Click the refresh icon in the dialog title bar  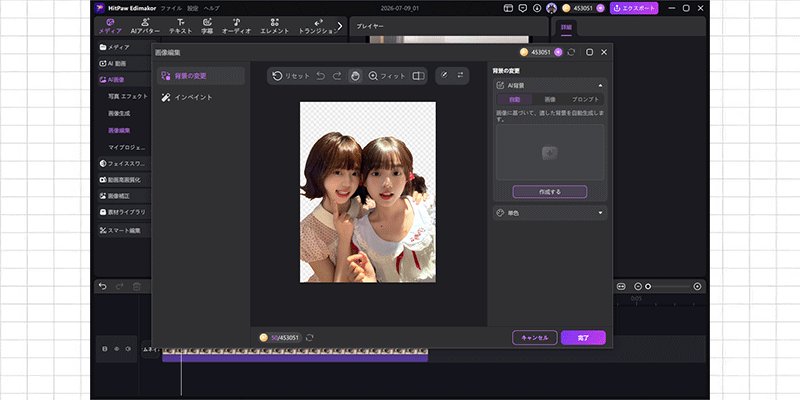click(571, 52)
